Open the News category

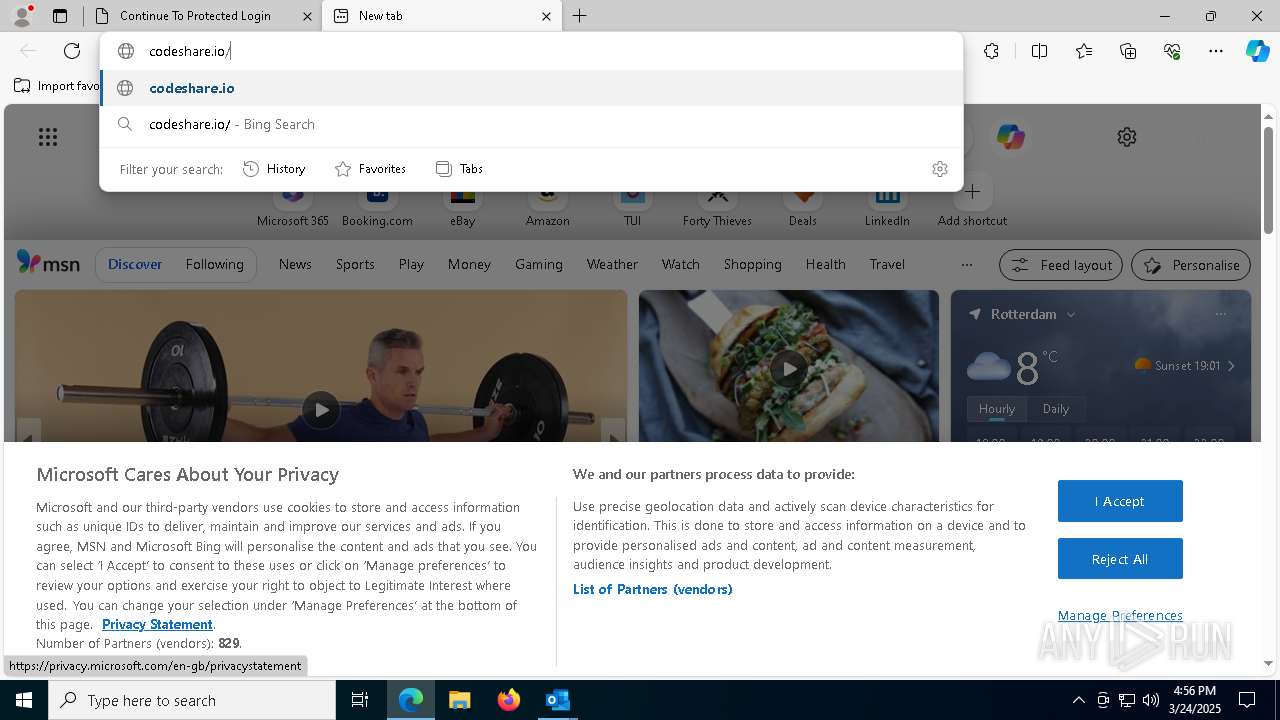pyautogui.click(x=295, y=264)
